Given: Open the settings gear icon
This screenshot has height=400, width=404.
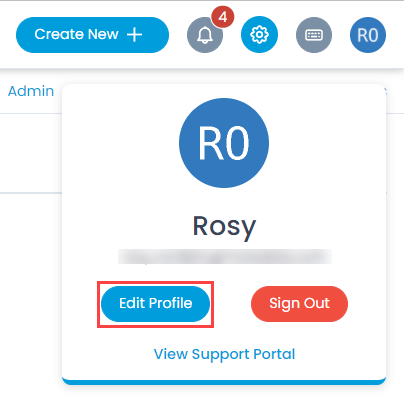Looking at the screenshot, I should click(259, 35).
